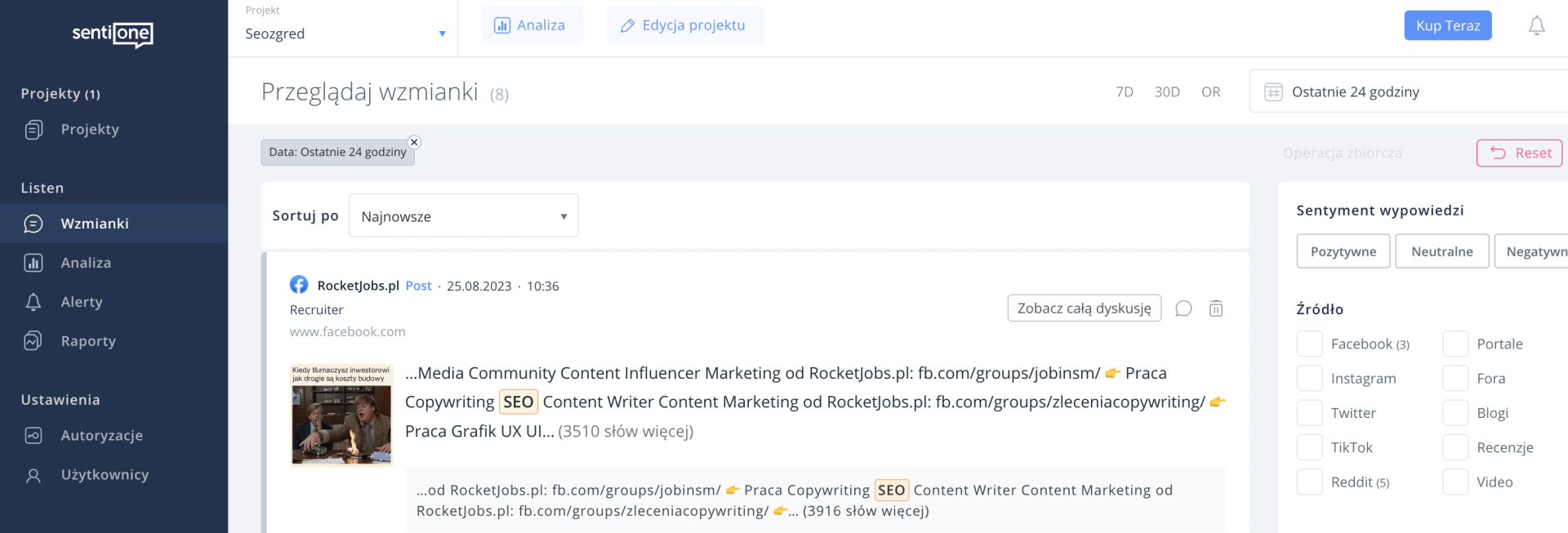Select Wzmianki in the sidebar menu
Viewport: 1568px width, 533px height.
[x=94, y=224]
